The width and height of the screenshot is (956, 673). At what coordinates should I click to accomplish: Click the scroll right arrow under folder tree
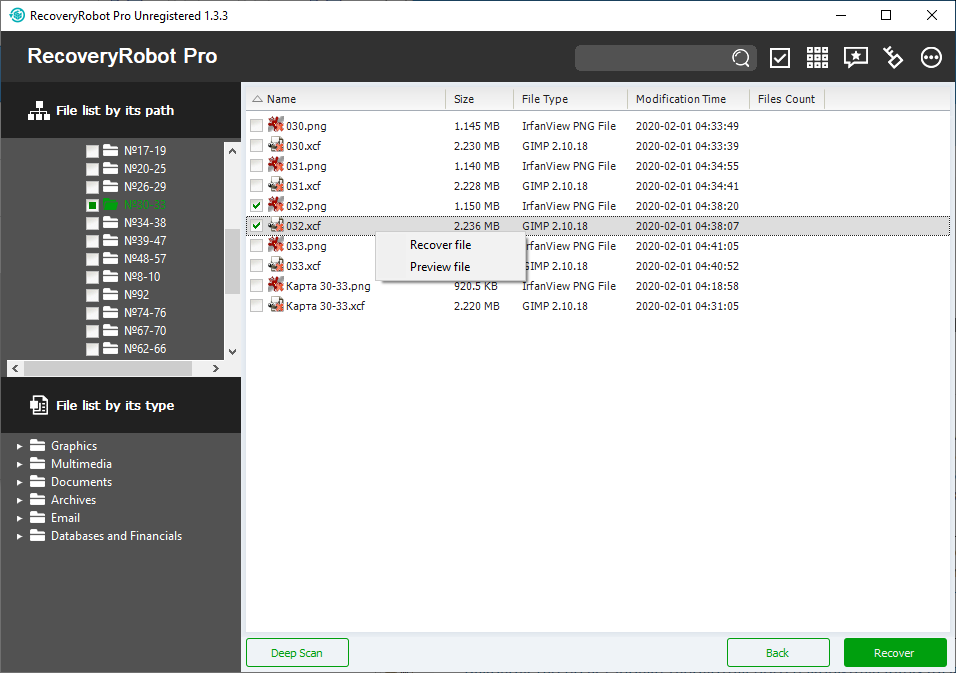pyautogui.click(x=215, y=368)
